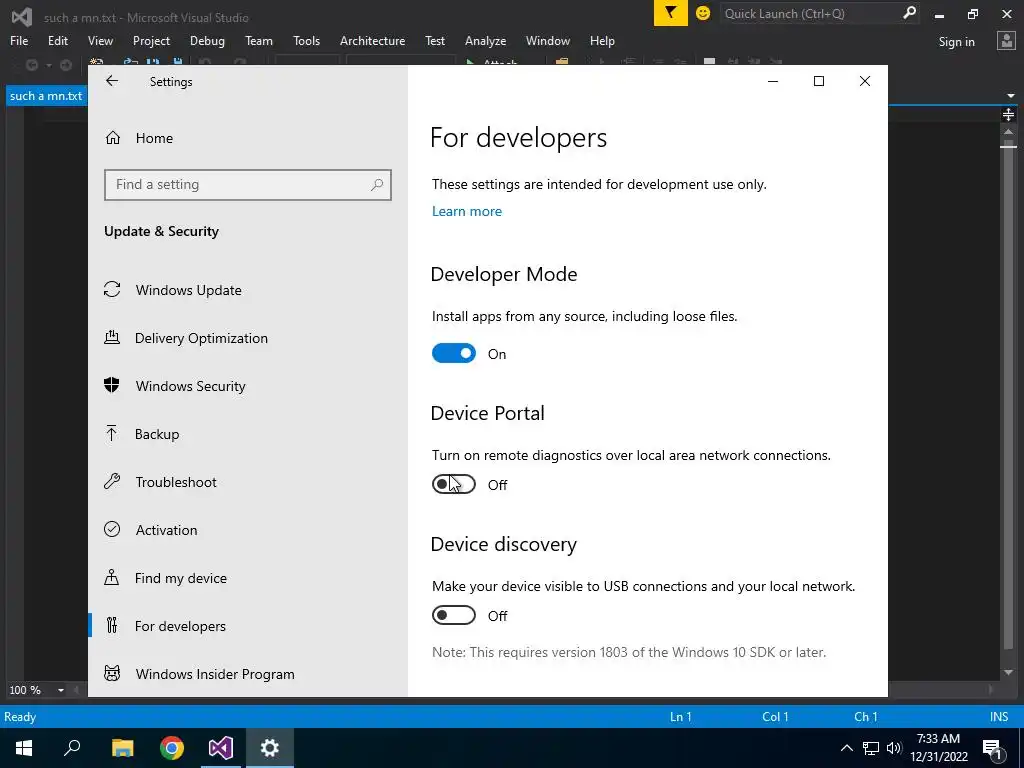Select the such a mn.txt tab
Screen dimensions: 1024x768
point(46,96)
